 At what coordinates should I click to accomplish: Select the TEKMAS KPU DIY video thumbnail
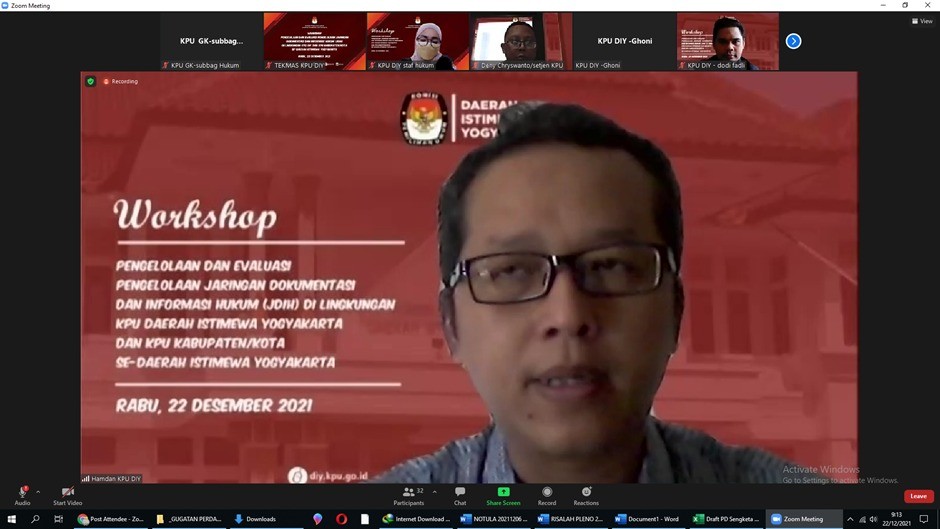[314, 41]
